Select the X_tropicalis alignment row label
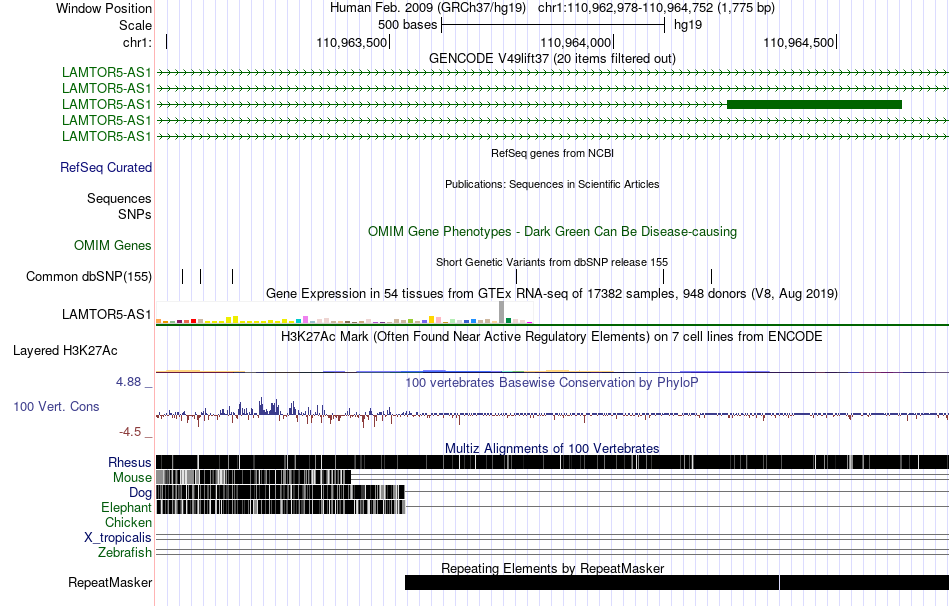Viewport: 950px width, 606px height. point(118,538)
